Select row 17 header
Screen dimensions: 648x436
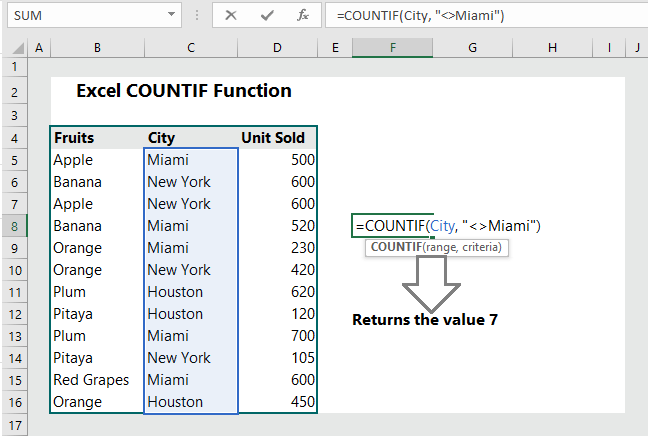(x=14, y=425)
